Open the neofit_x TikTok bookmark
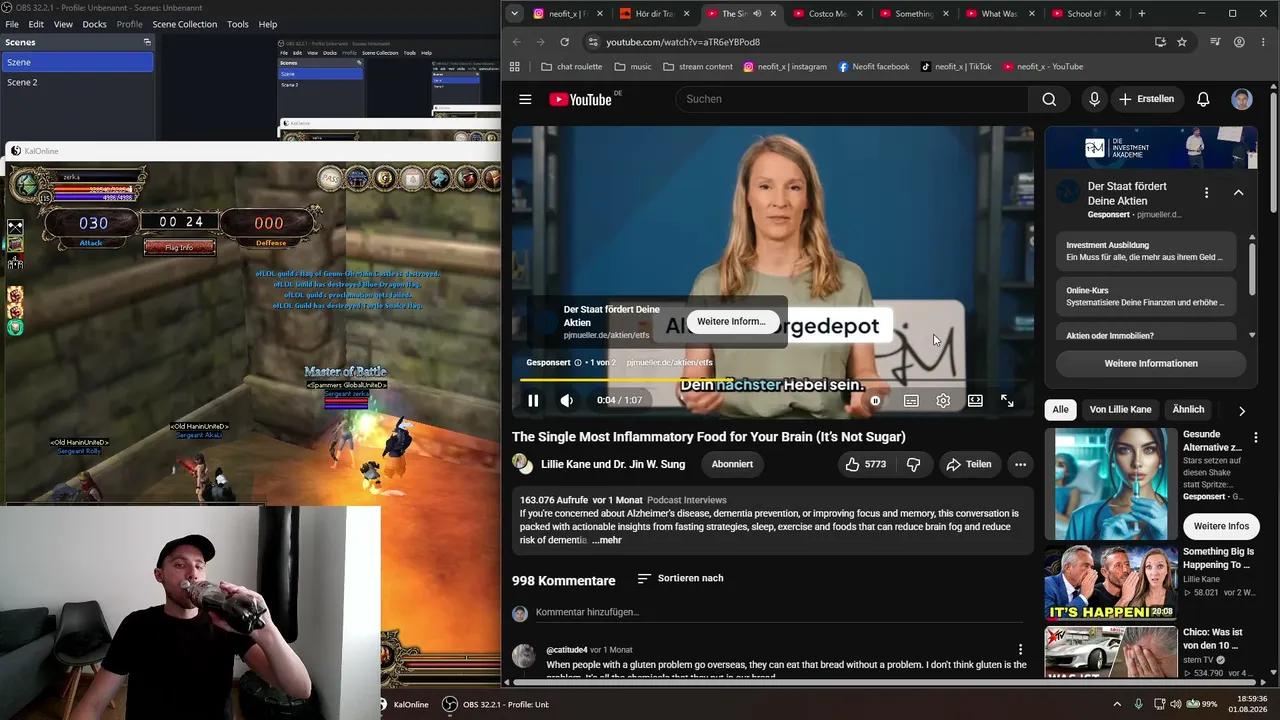 coord(956,67)
